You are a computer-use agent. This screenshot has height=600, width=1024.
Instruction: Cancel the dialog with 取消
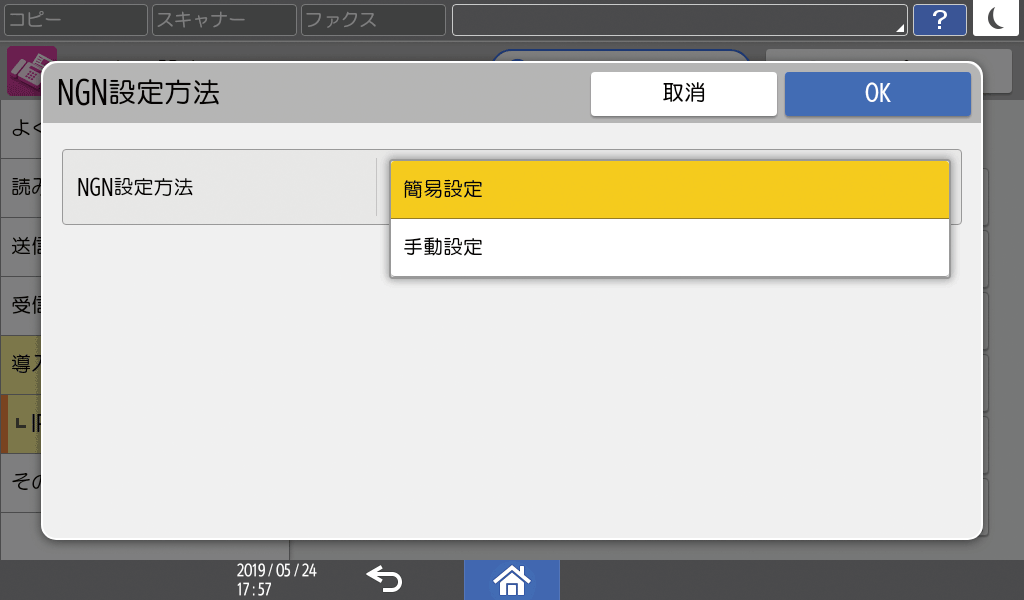(x=683, y=93)
